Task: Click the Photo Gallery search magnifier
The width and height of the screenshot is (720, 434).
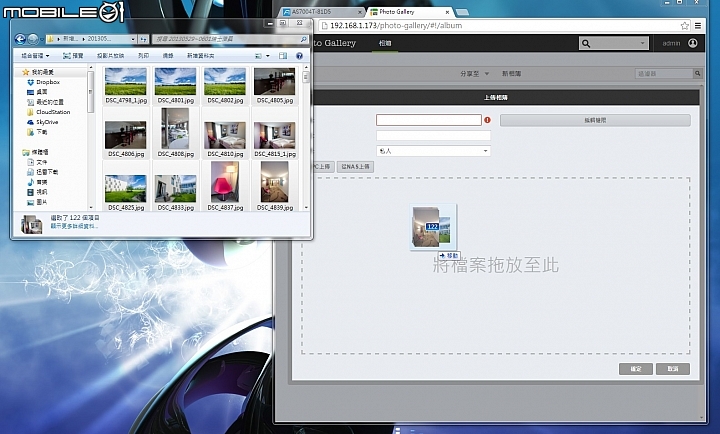Action: [x=586, y=44]
